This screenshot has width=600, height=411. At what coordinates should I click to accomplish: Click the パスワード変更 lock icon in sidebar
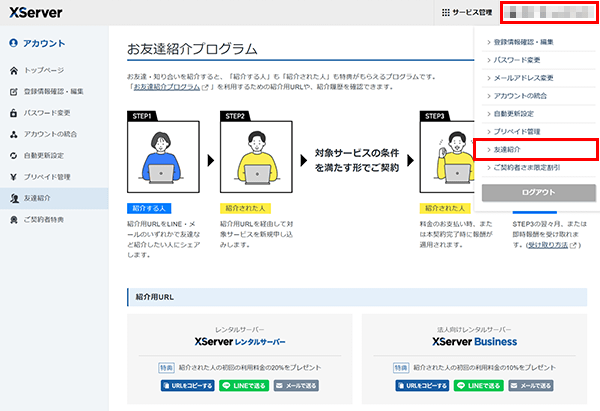pos(14,113)
